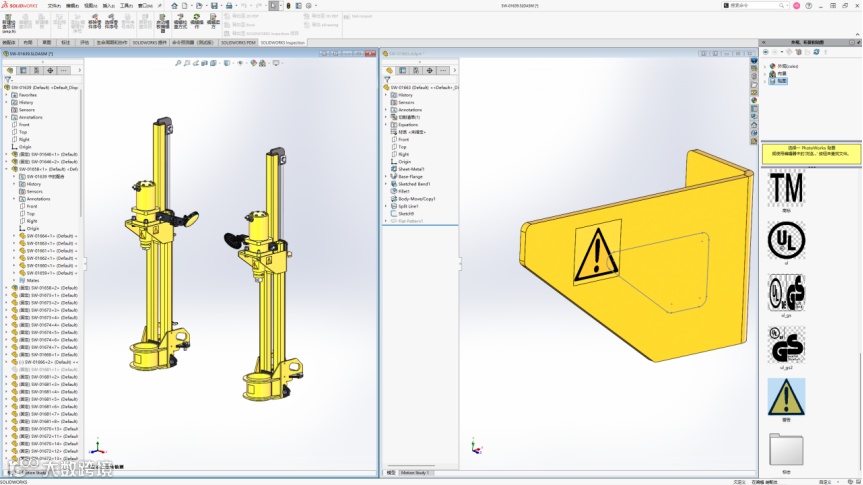The height and width of the screenshot is (485, 863).
Task: Collapse the SW-01658<1> subassembly node
Action: [x=7, y=169]
